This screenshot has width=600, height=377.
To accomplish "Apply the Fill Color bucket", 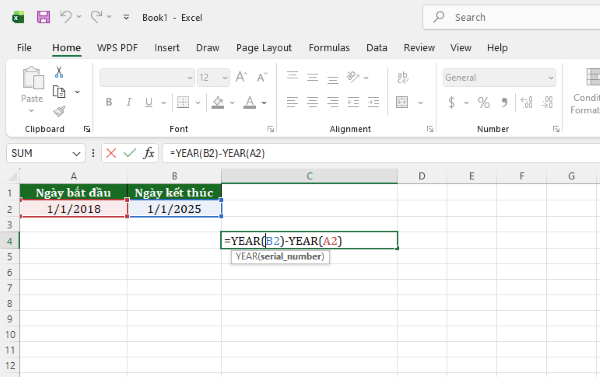I will click(x=218, y=102).
